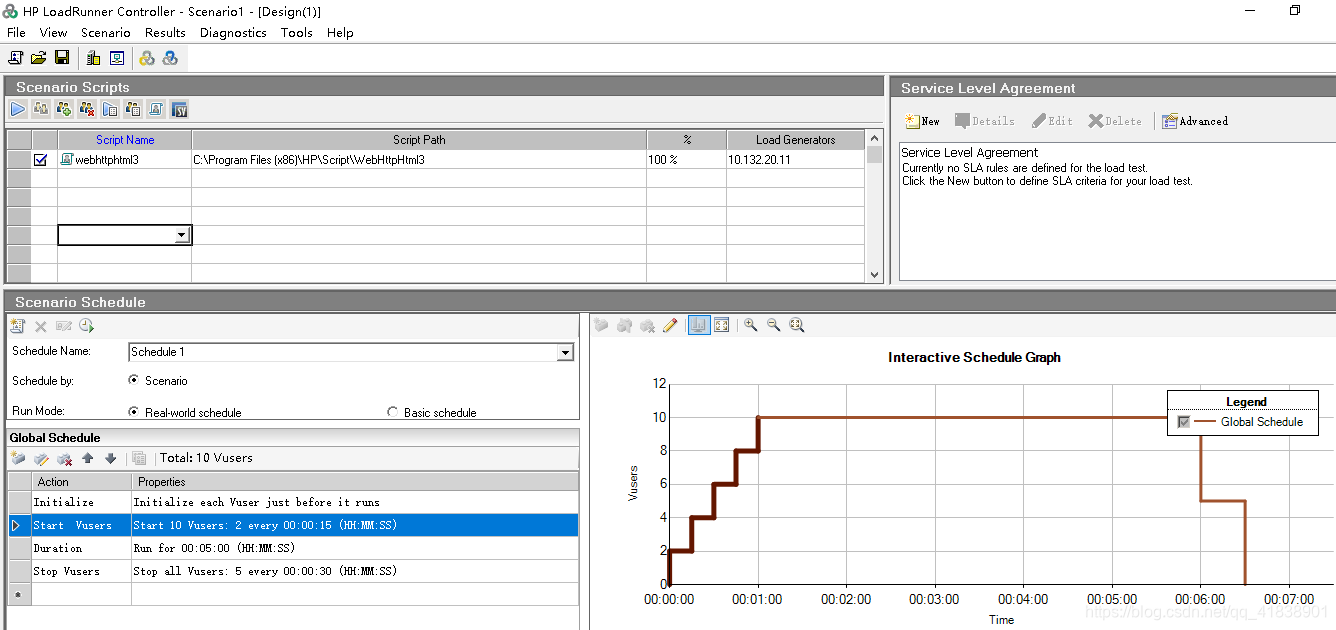
Task: Open the Scenario menu
Action: (x=105, y=32)
